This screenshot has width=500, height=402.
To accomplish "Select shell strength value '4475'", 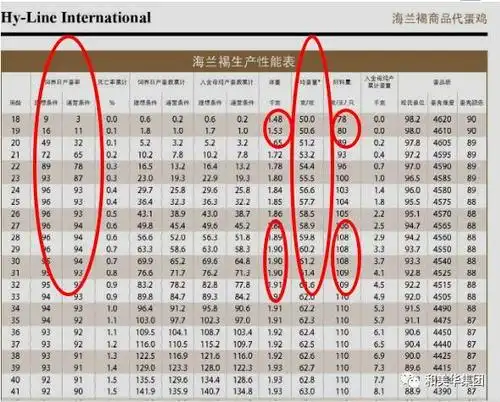I will click(442, 320).
